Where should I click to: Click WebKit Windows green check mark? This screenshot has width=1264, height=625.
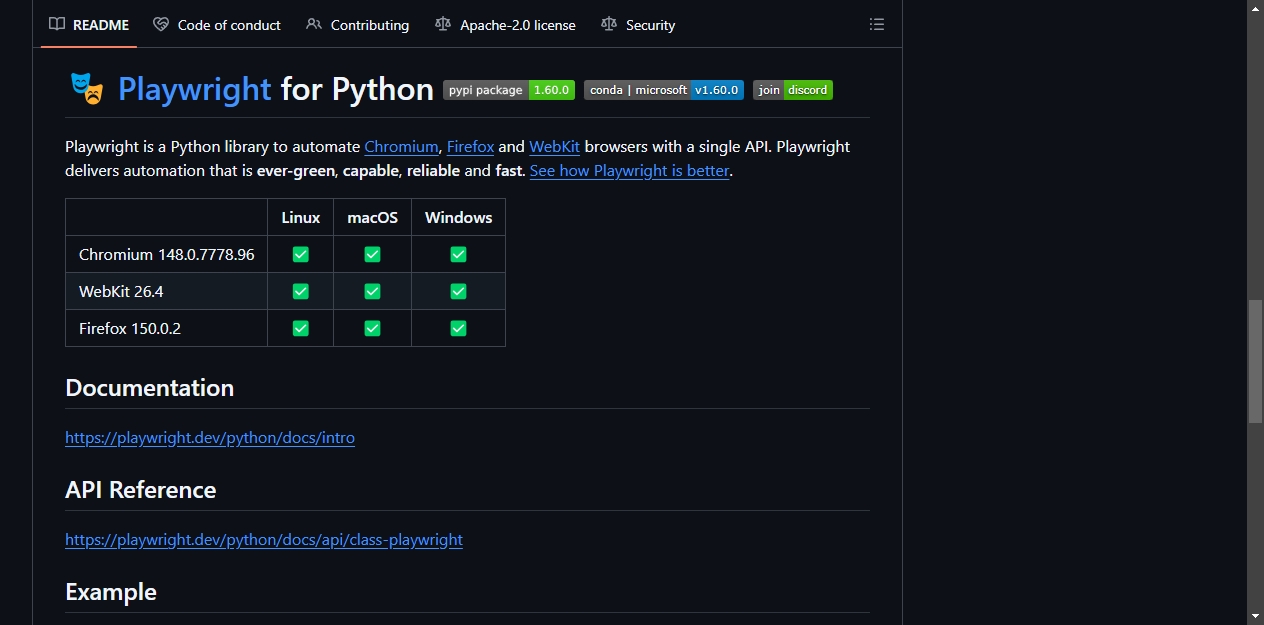click(458, 291)
